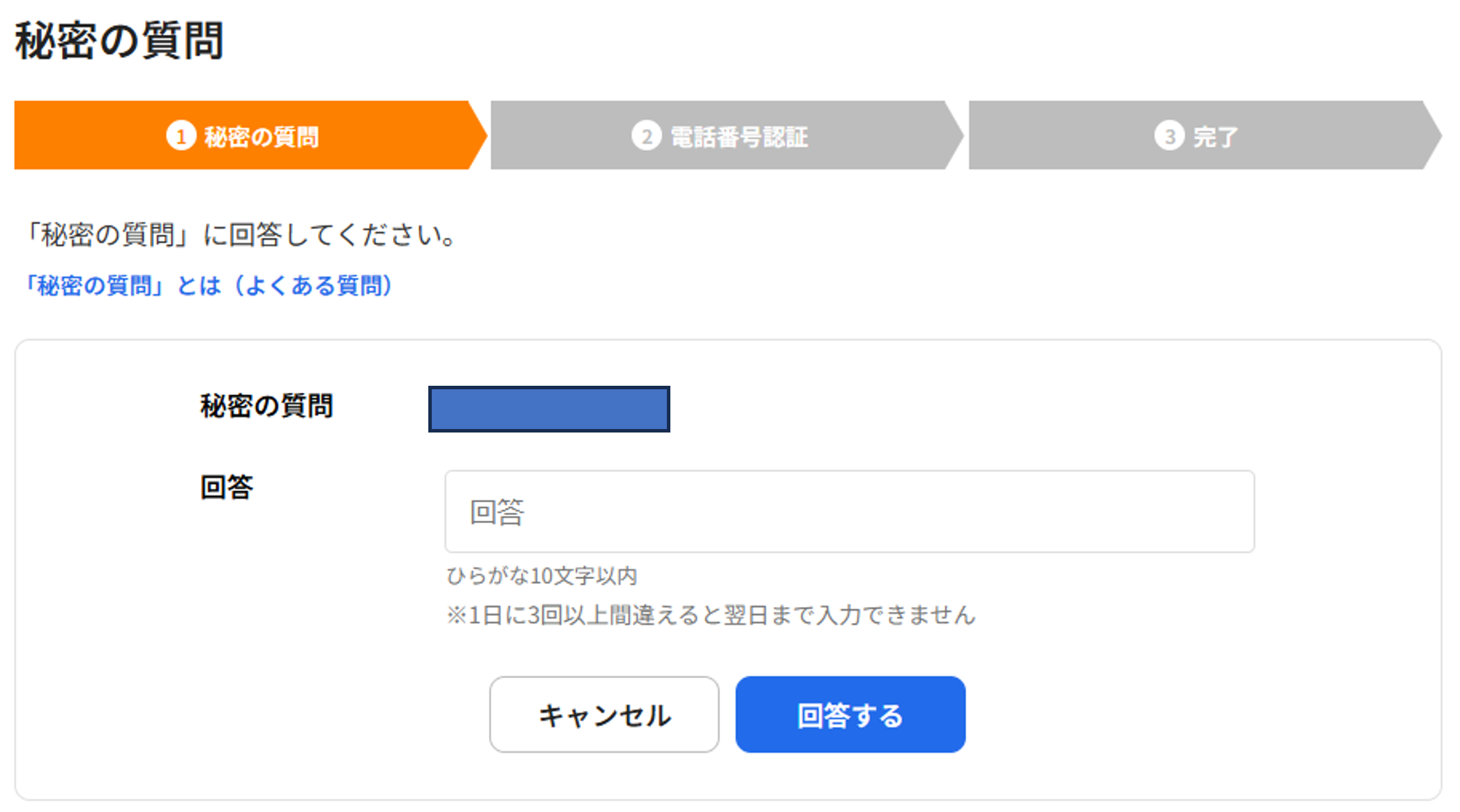Click the bold 回答 form label

tap(227, 487)
